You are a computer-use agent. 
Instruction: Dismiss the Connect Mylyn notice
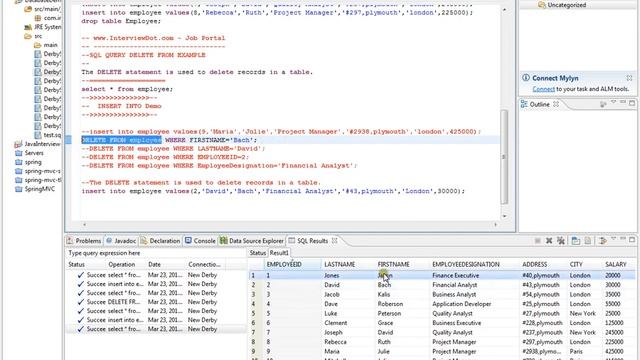(x=629, y=78)
